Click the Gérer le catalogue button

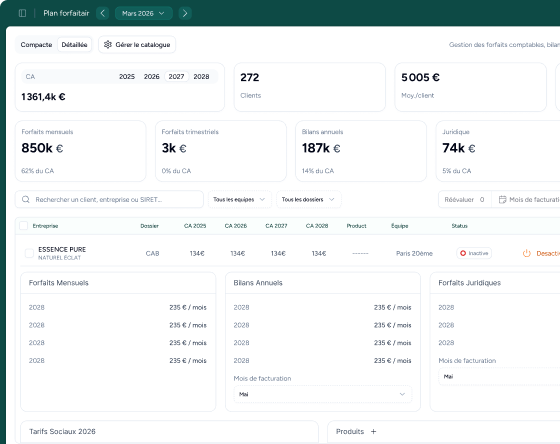(x=137, y=45)
